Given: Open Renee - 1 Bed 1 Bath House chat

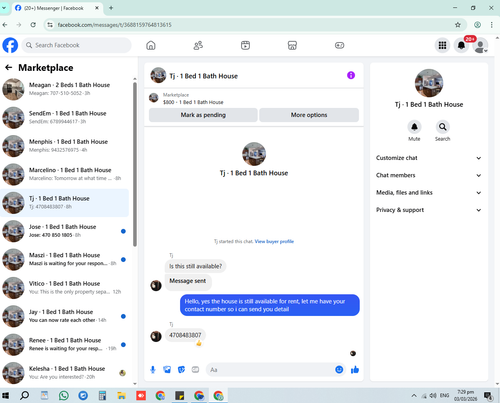Looking at the screenshot, I should coord(65,344).
